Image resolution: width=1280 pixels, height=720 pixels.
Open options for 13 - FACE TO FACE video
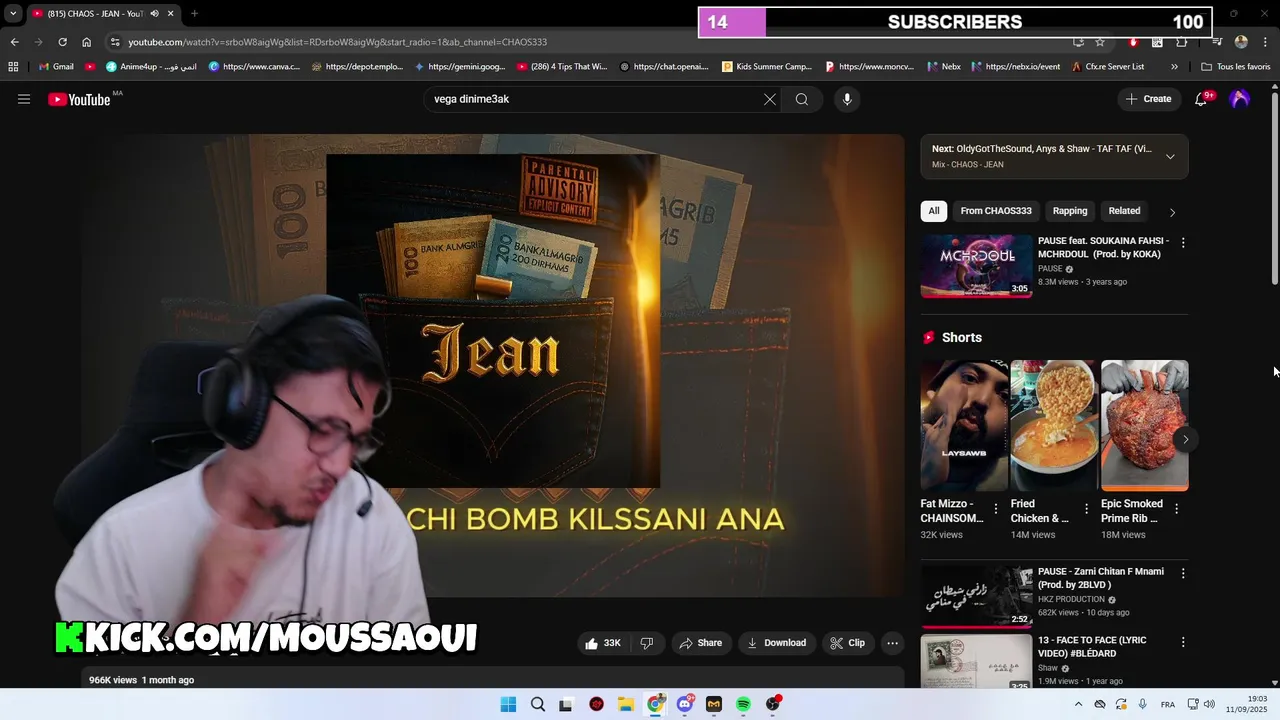[1183, 641]
